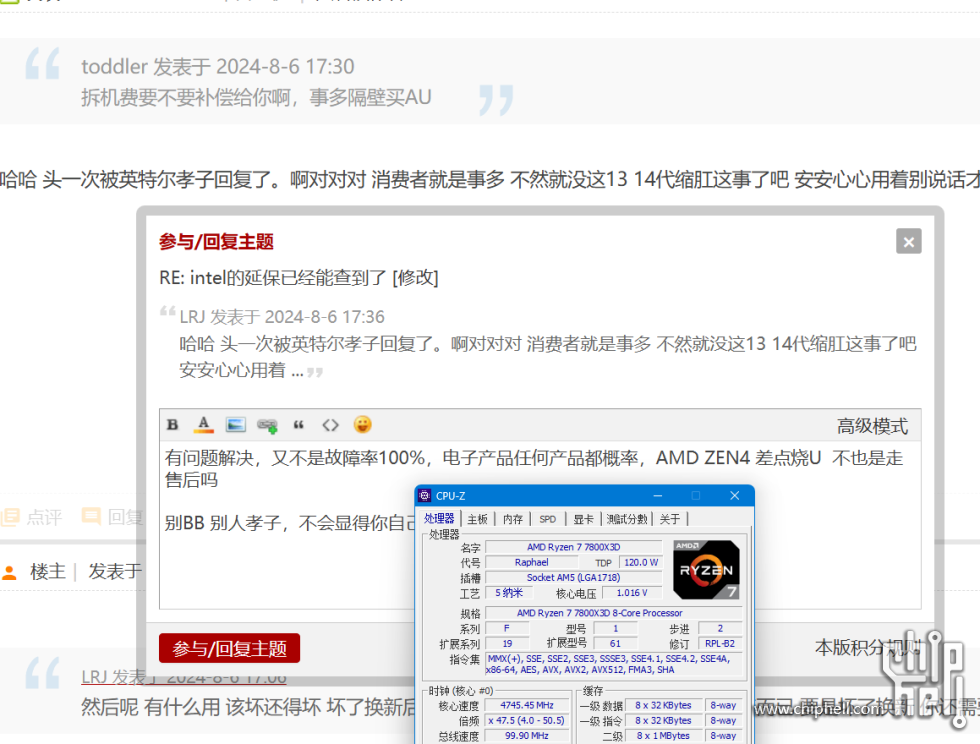Select the multiplier x 47.5 (4.0 - 50.5) value
This screenshot has height=744, width=980.
coord(526,721)
